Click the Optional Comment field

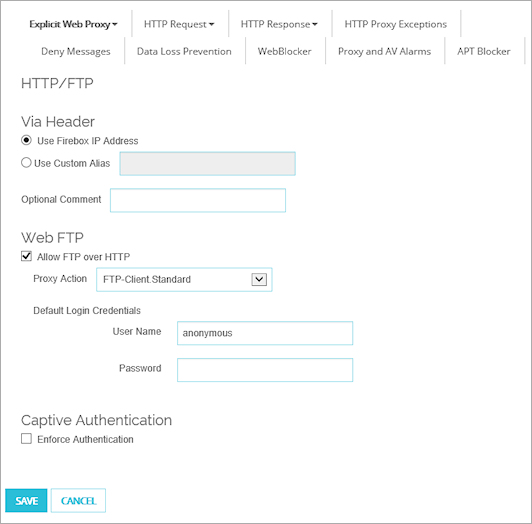coord(198,200)
